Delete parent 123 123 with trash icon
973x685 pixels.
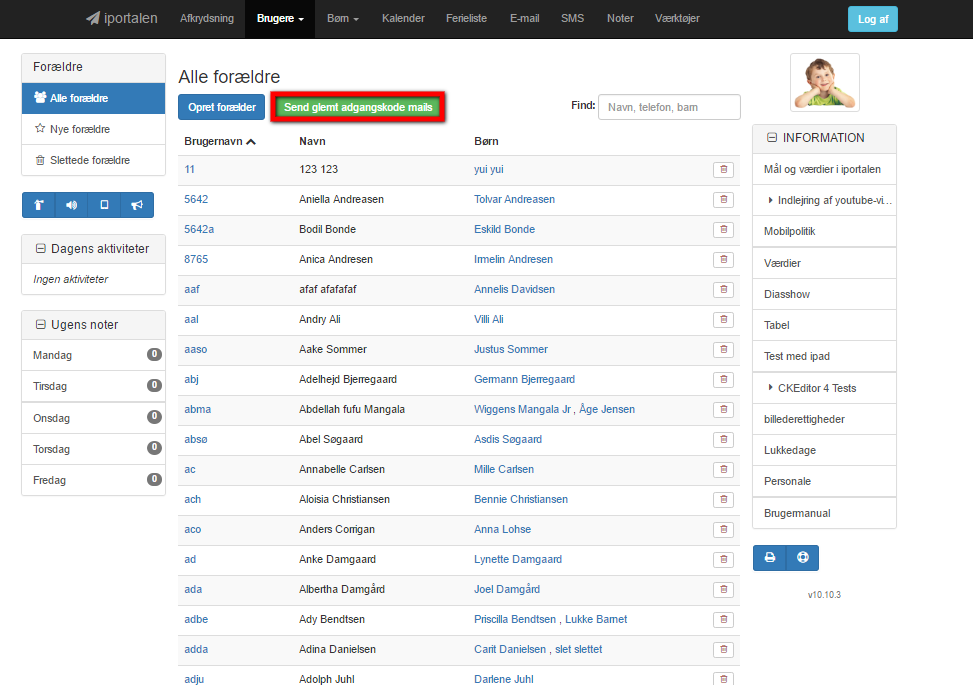pyautogui.click(x=724, y=169)
